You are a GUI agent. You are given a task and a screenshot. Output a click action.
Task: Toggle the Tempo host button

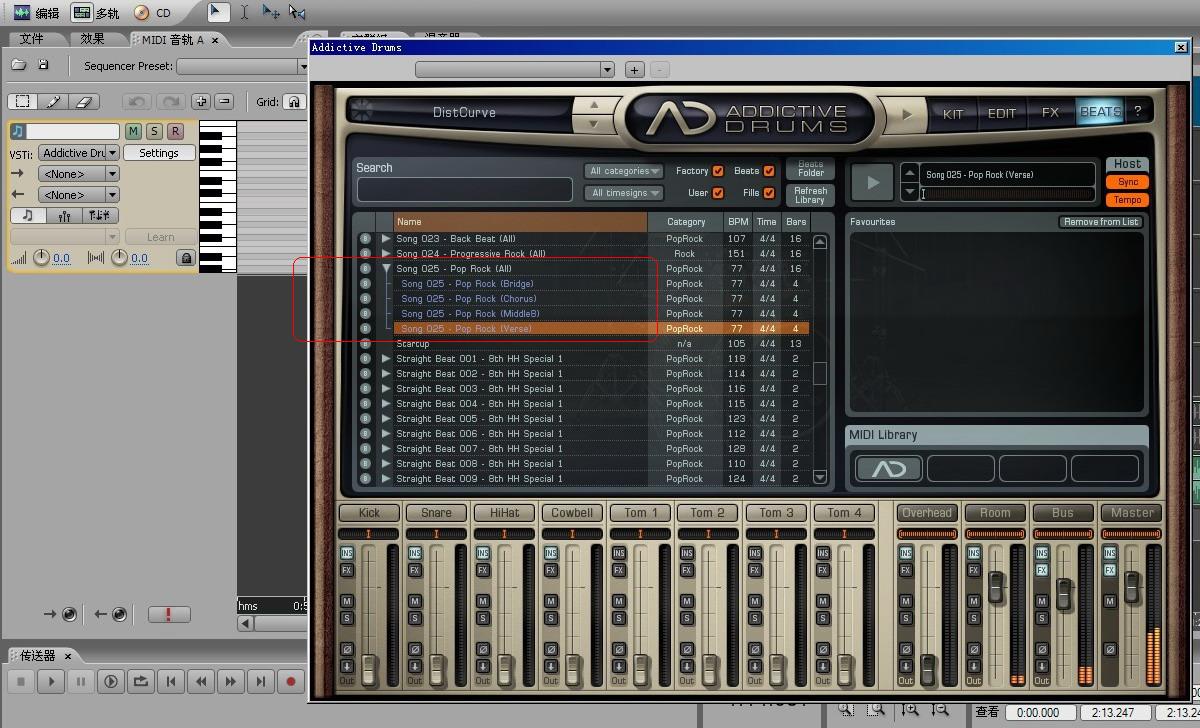(1127, 200)
